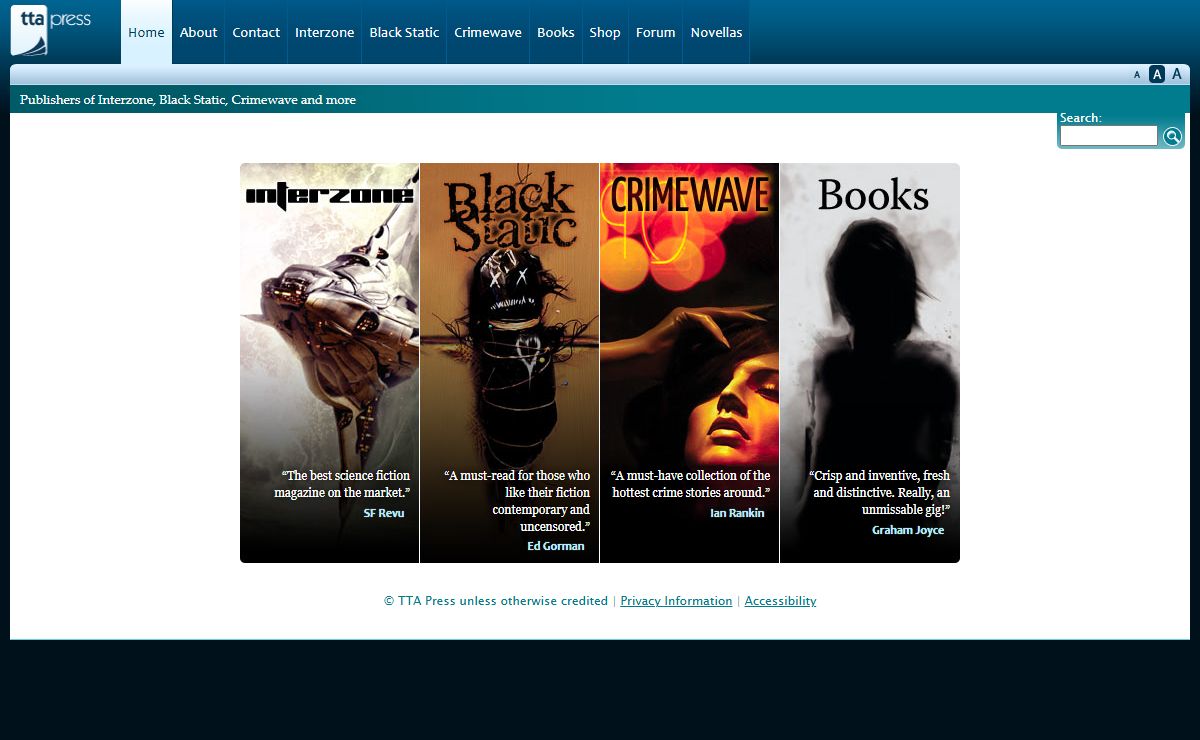The height and width of the screenshot is (740, 1200).
Task: Open the Crimewave cover panel
Action: [x=689, y=363]
